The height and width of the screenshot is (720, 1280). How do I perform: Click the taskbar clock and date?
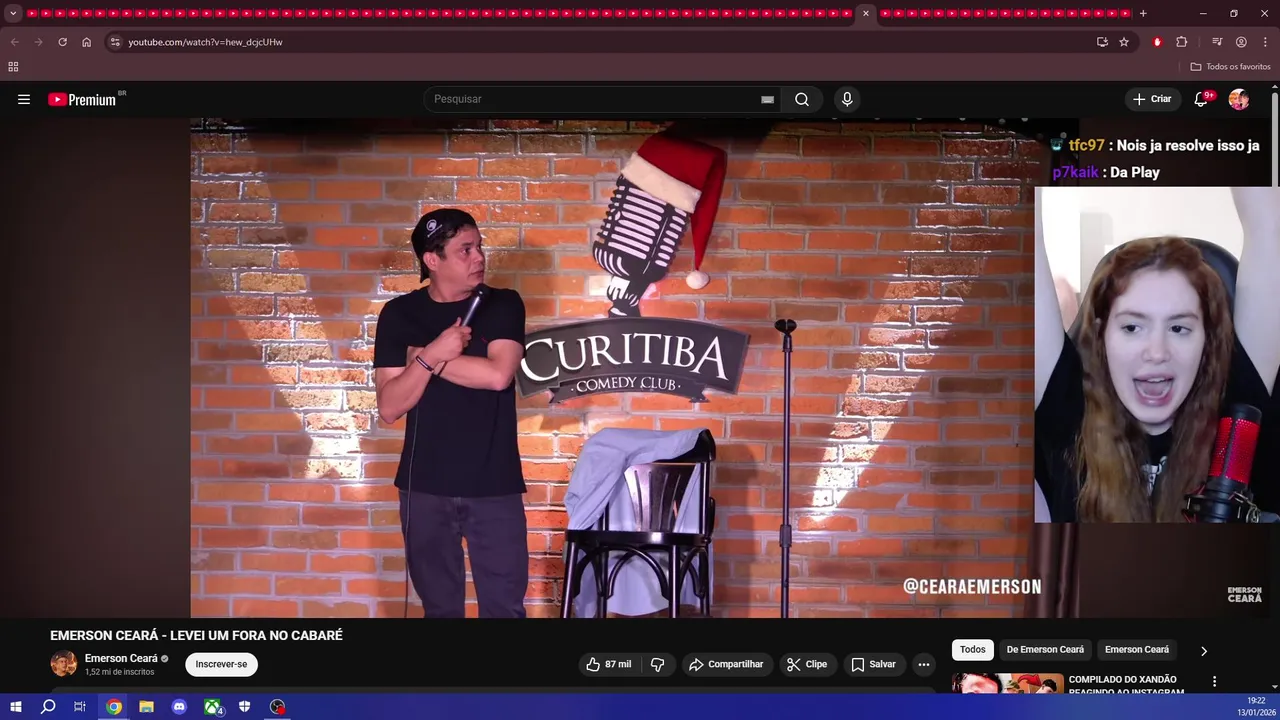click(1256, 707)
